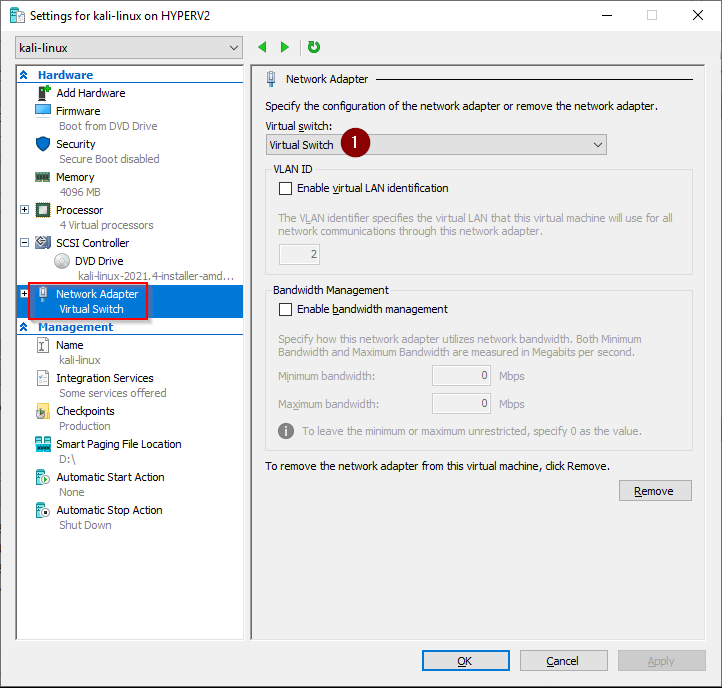Viewport: 722px width, 688px height.
Task: Collapse the Hardware section header
Action: click(24, 75)
